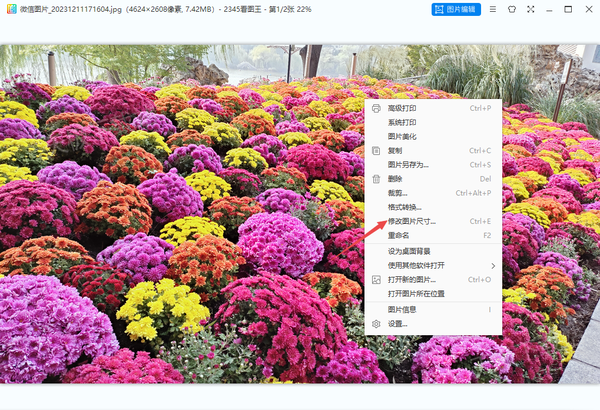Click the copy icon next to 复制
The width and height of the screenshot is (600, 410).
pos(376,151)
